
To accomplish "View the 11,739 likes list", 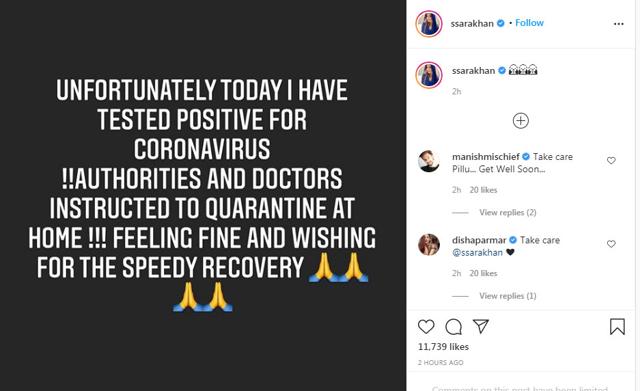I will point(443,347).
